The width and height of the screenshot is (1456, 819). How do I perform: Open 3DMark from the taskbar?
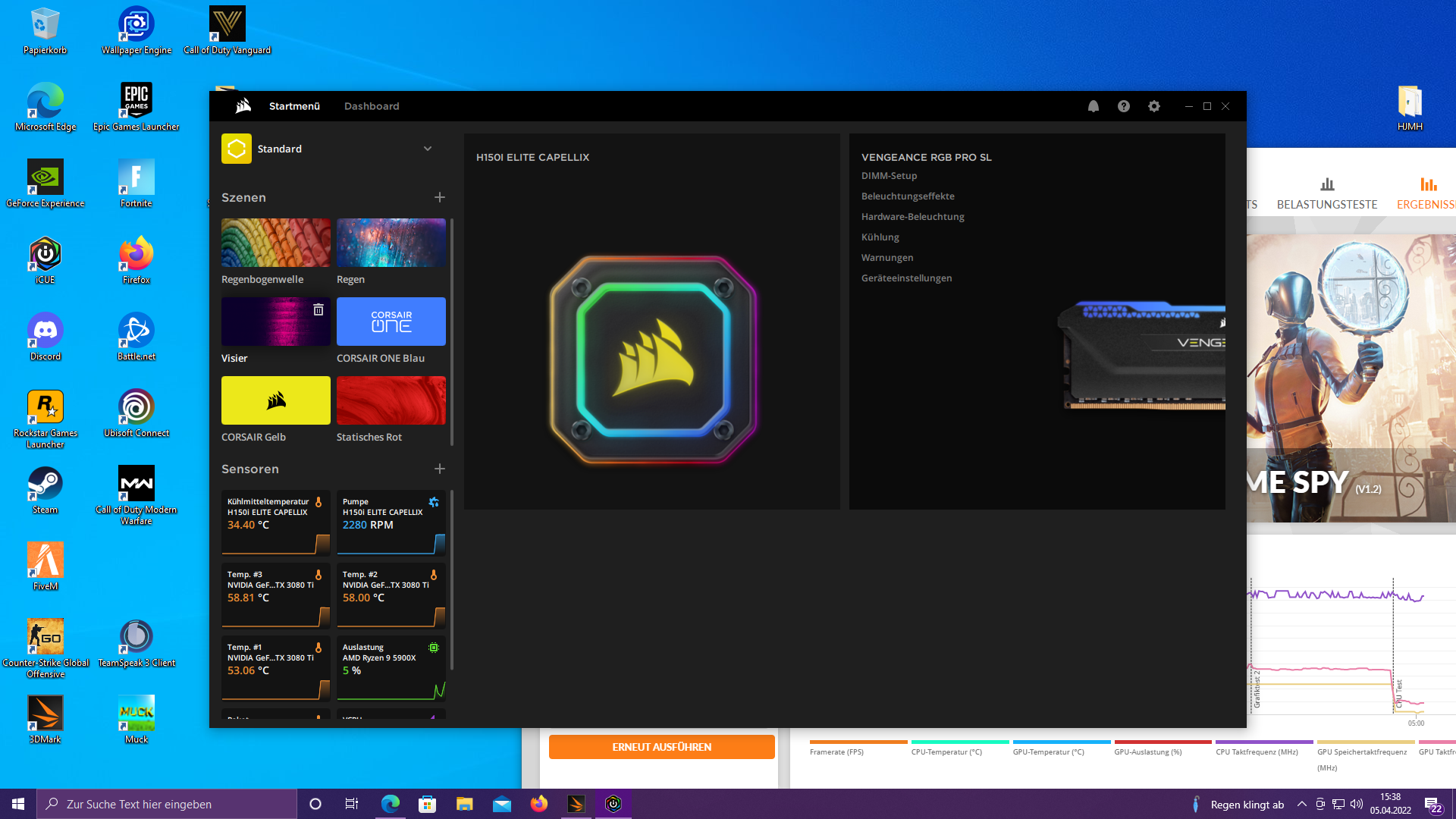[576, 804]
